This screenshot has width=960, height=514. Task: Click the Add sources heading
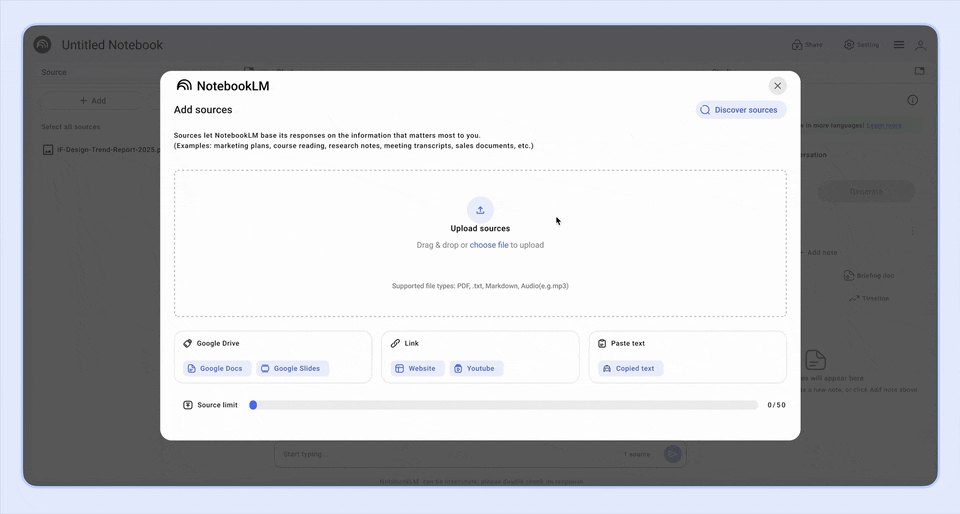203,110
